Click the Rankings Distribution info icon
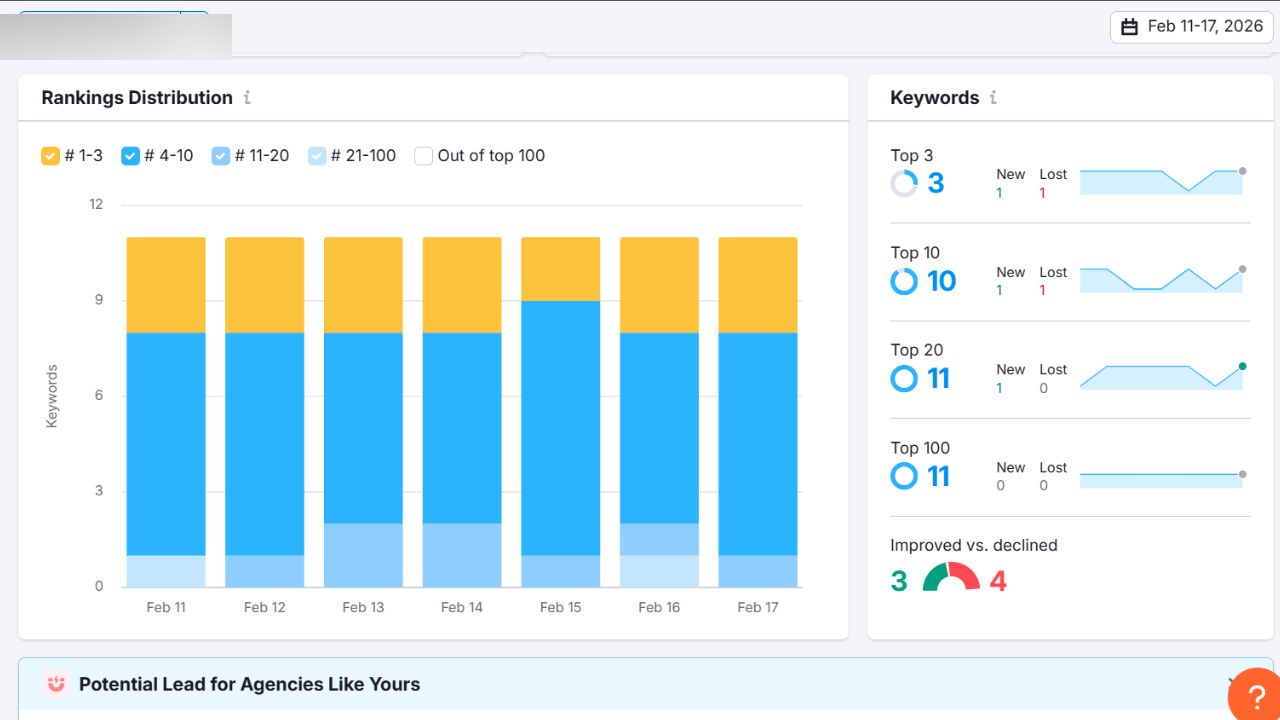1280x720 pixels. tap(247, 98)
